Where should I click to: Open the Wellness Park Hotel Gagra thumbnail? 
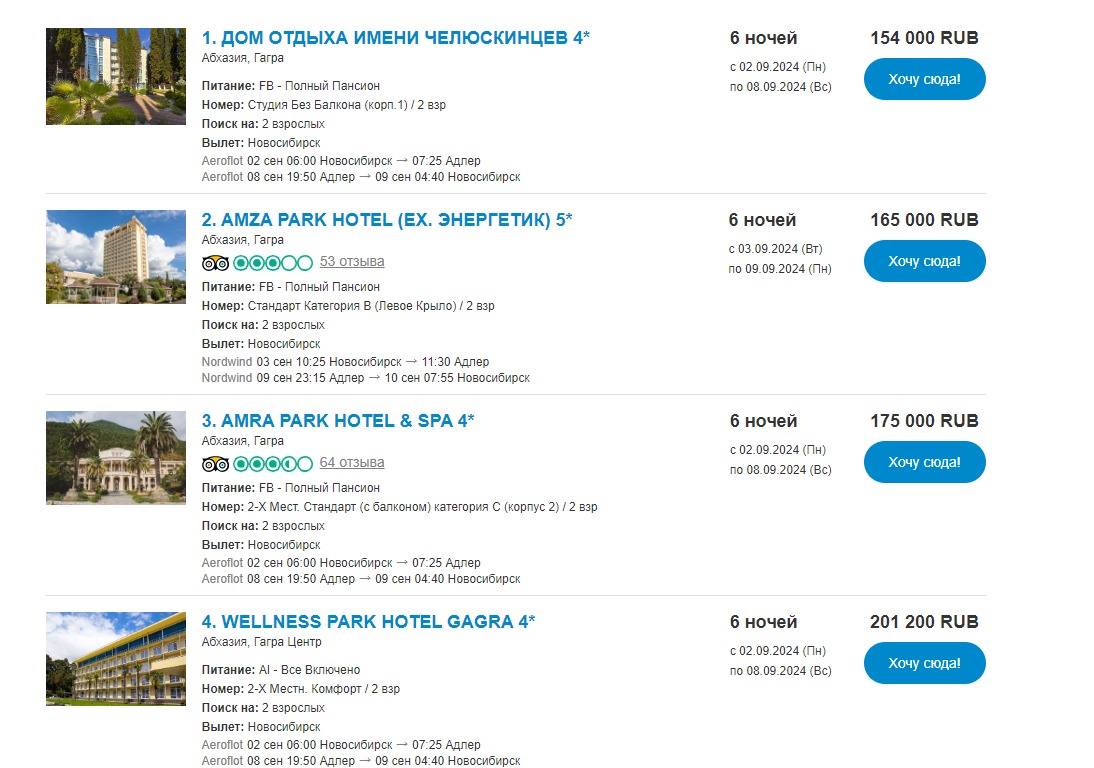(116, 659)
